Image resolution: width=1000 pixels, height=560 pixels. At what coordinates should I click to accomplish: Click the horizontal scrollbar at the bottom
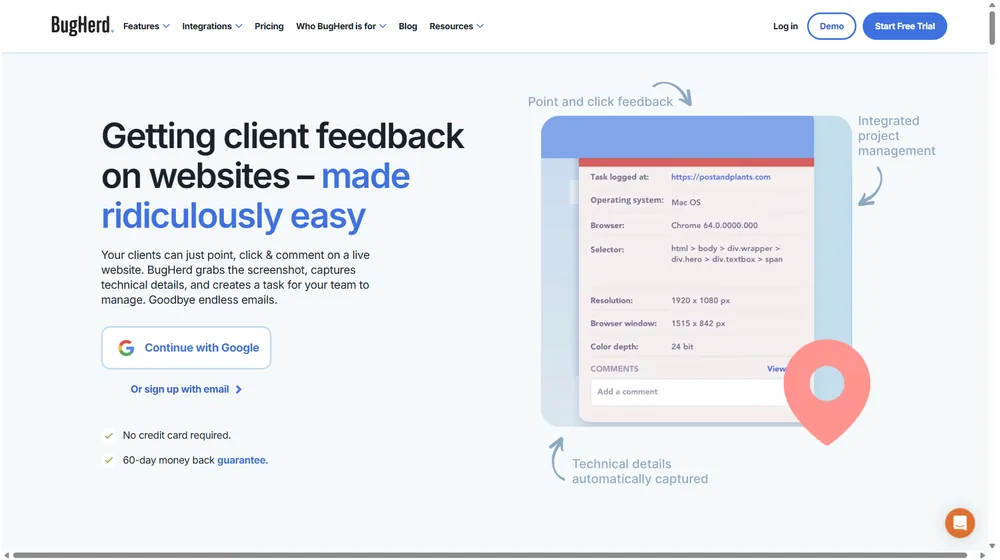pyautogui.click(x=490, y=555)
